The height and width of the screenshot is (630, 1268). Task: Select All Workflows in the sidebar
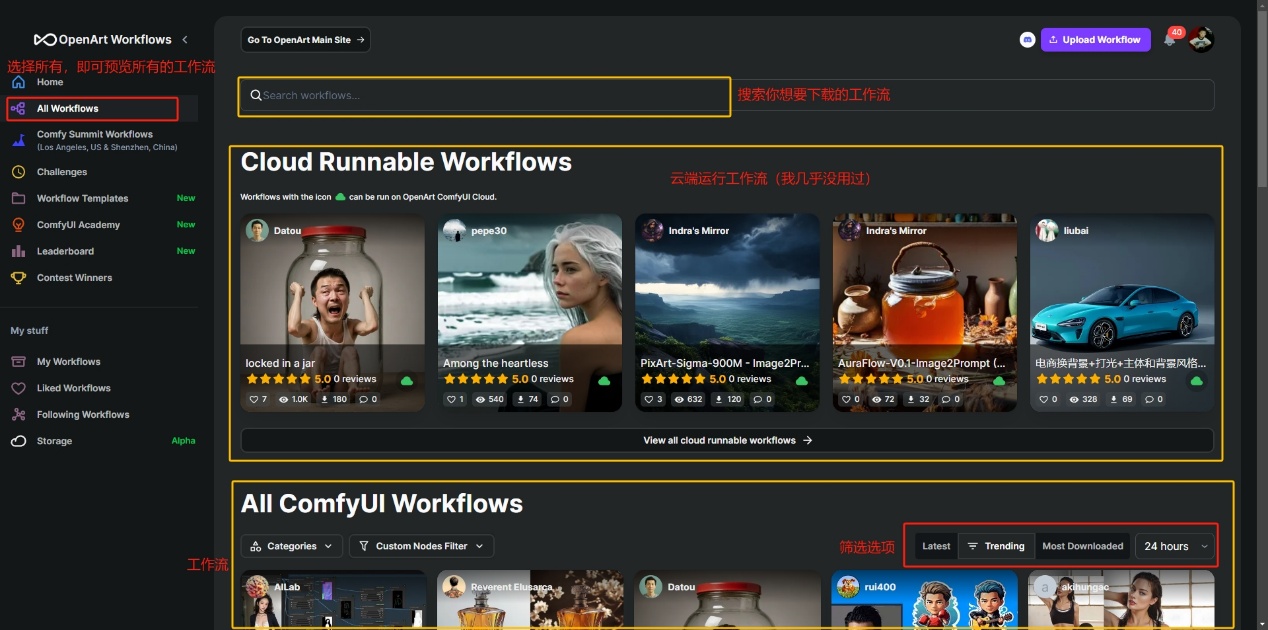(68, 108)
